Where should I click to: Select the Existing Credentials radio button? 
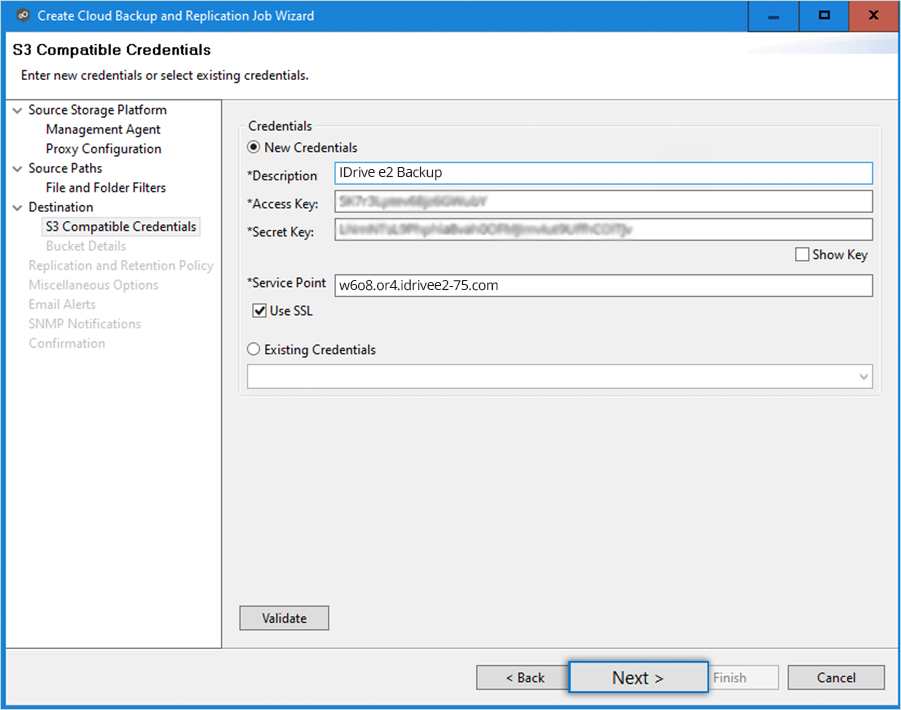pyautogui.click(x=254, y=350)
